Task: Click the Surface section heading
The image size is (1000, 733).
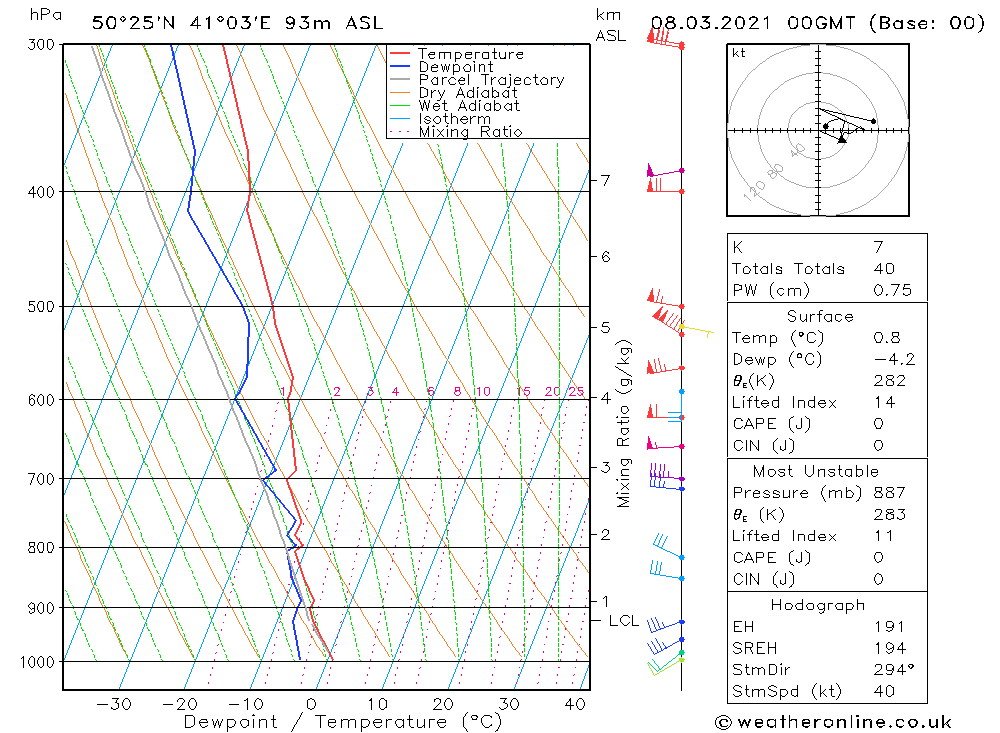Action: pyautogui.click(x=820, y=316)
